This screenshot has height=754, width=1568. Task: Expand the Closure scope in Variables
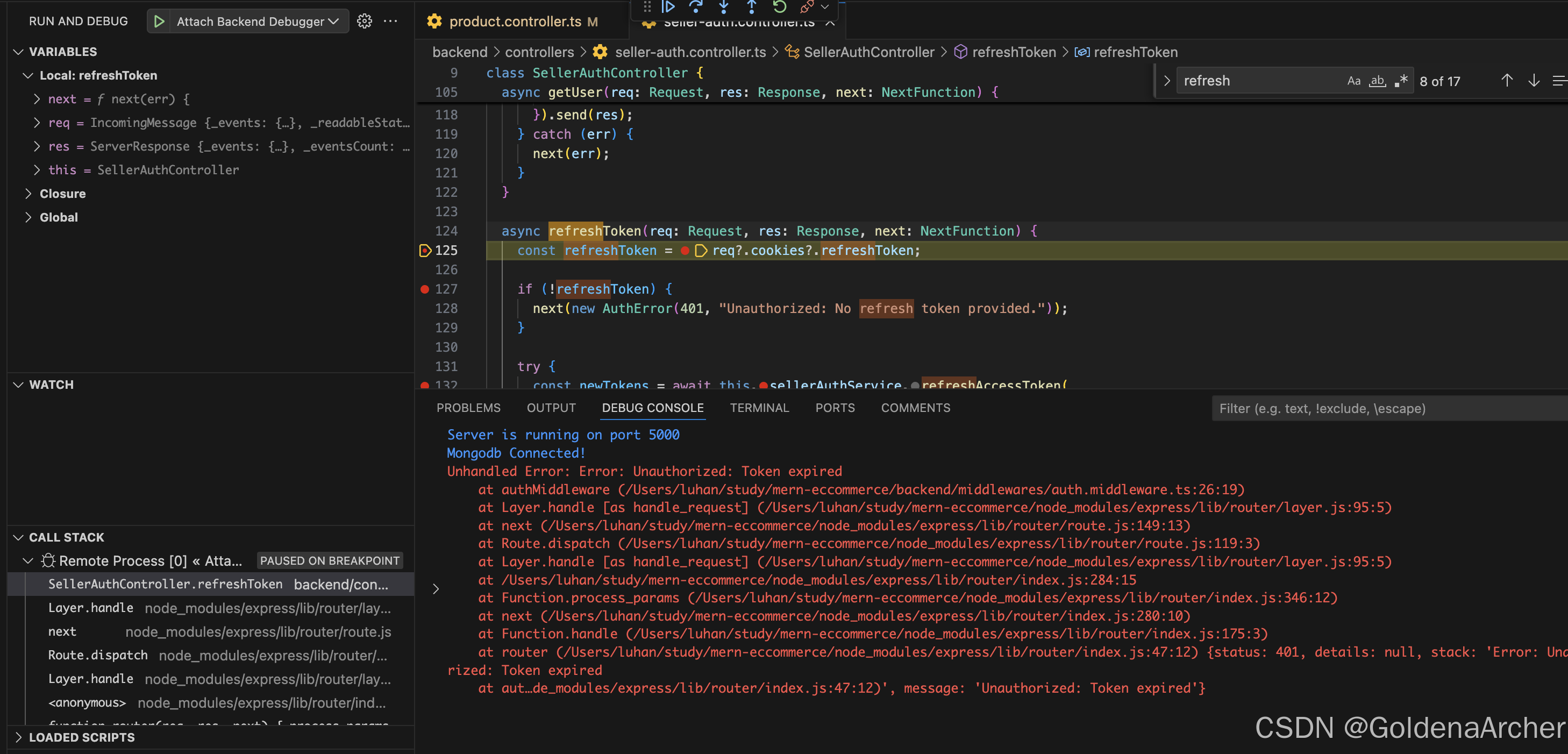click(x=62, y=194)
